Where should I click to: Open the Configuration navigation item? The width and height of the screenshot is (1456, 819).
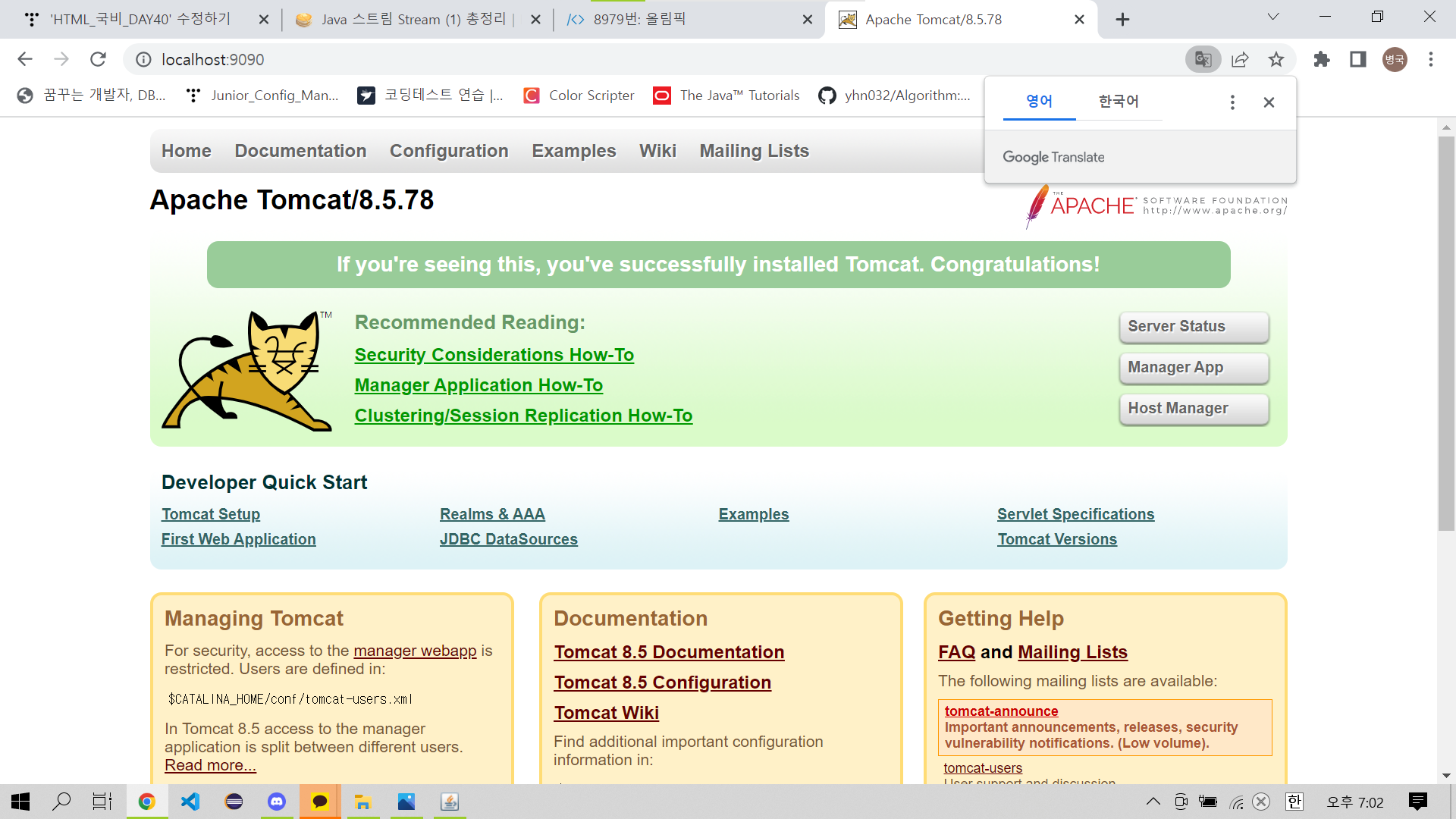click(449, 151)
